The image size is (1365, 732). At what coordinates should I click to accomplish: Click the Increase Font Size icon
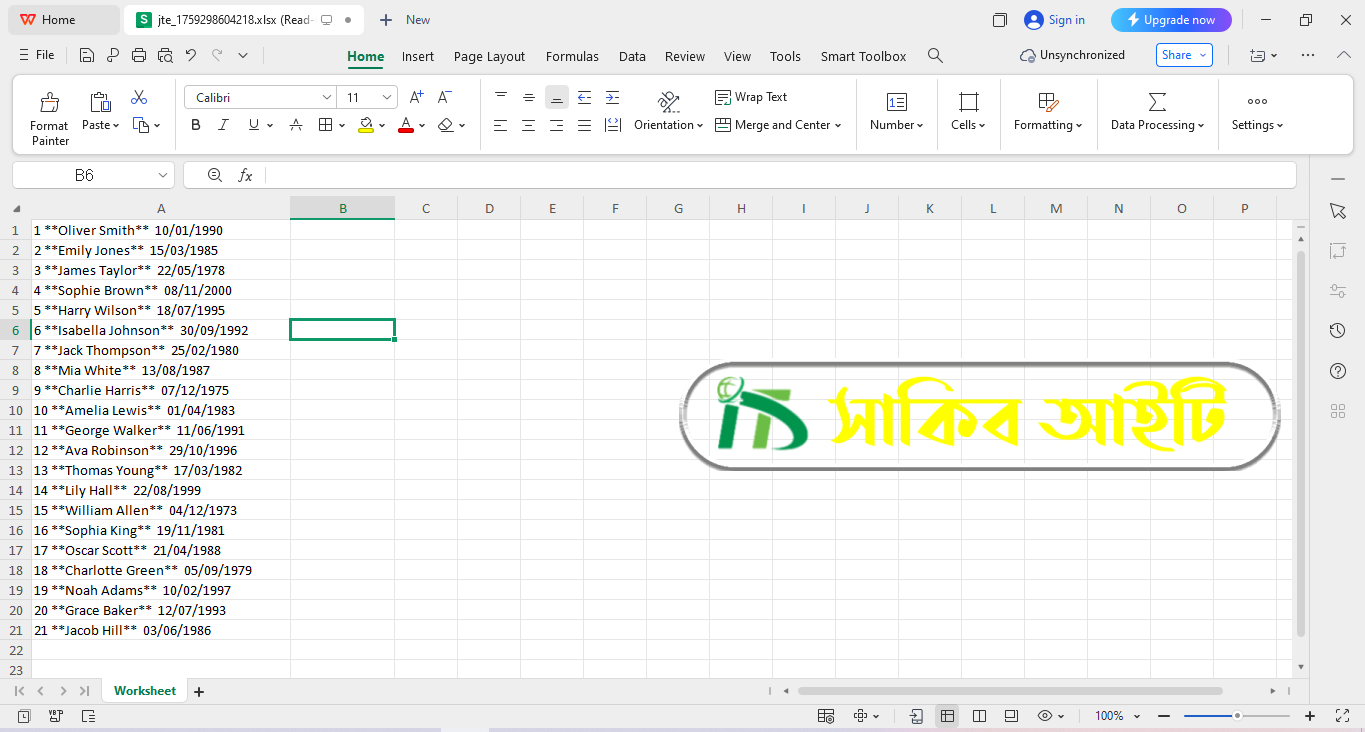point(417,97)
